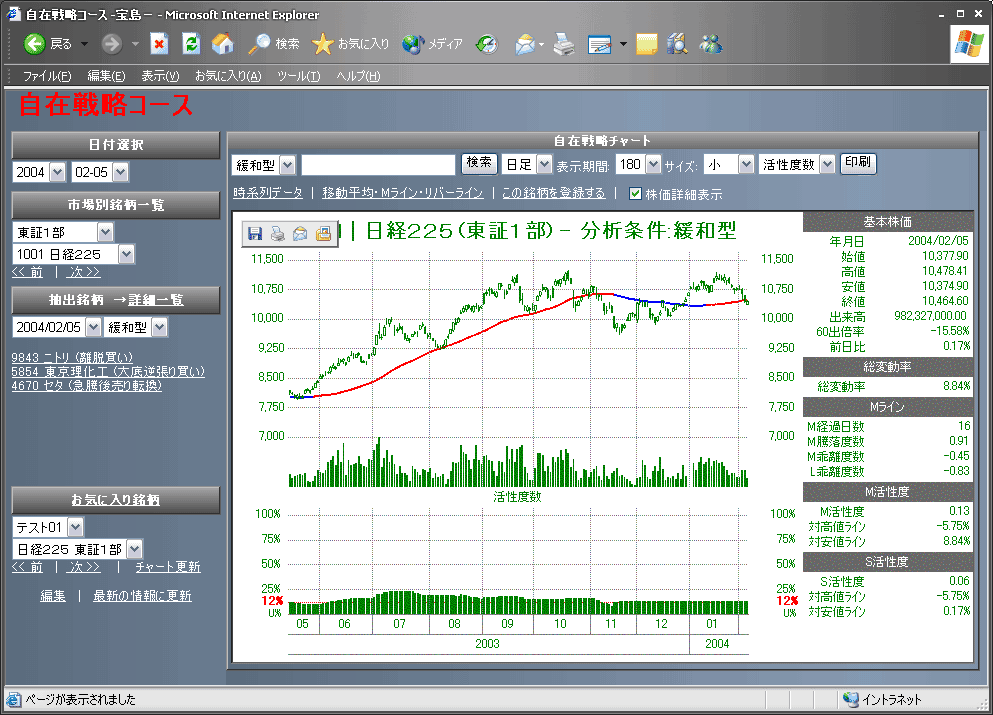Open the お気に入り(A) menu
This screenshot has height=715, width=993.
click(x=228, y=76)
